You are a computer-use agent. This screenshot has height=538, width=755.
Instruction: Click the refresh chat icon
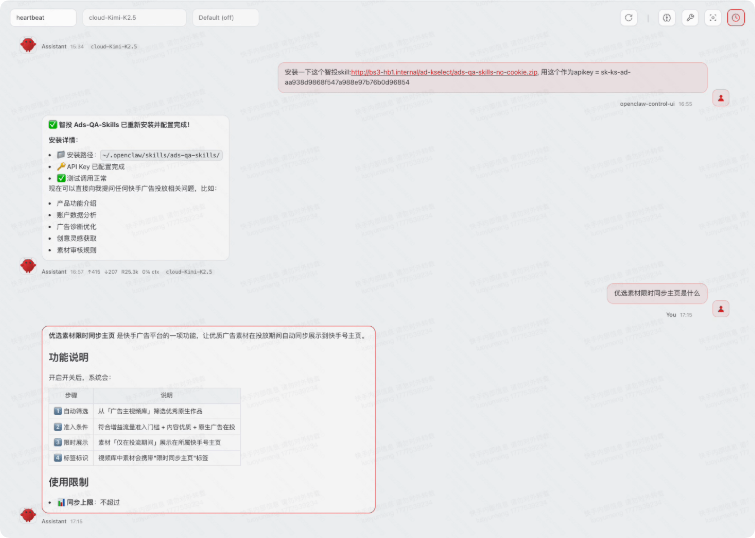(628, 18)
